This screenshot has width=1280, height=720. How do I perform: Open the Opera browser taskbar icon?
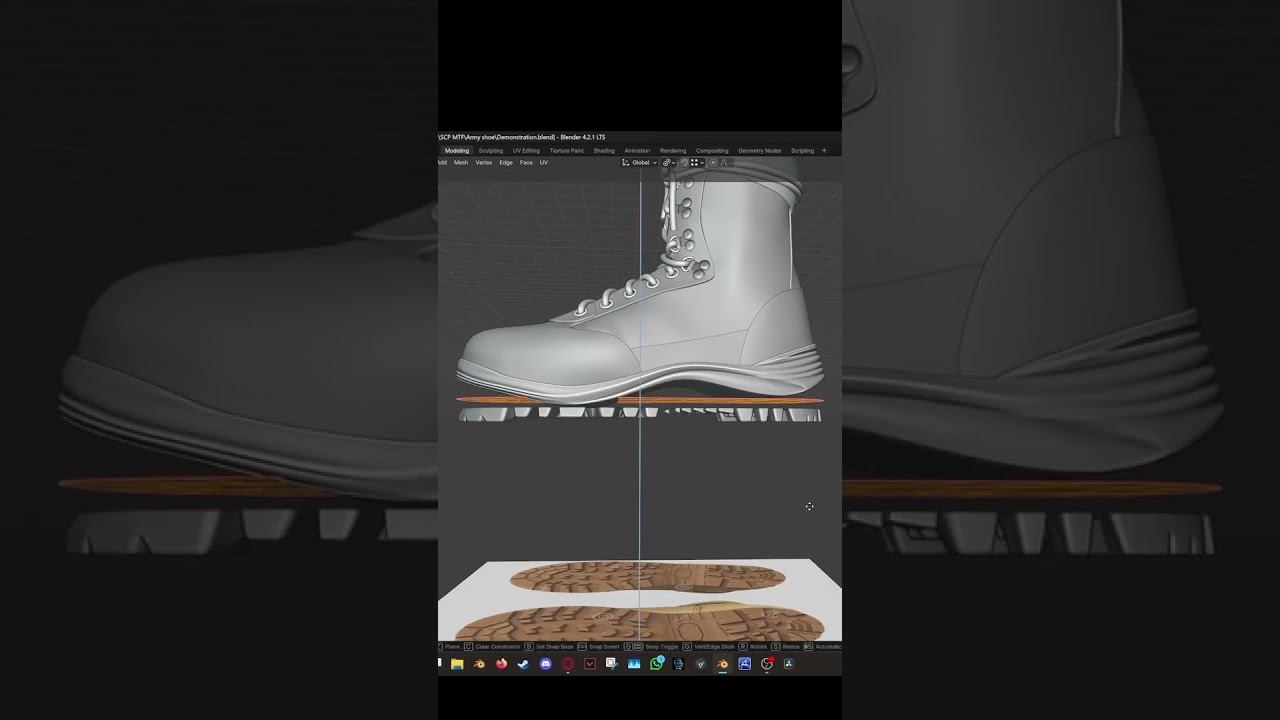tap(568, 664)
